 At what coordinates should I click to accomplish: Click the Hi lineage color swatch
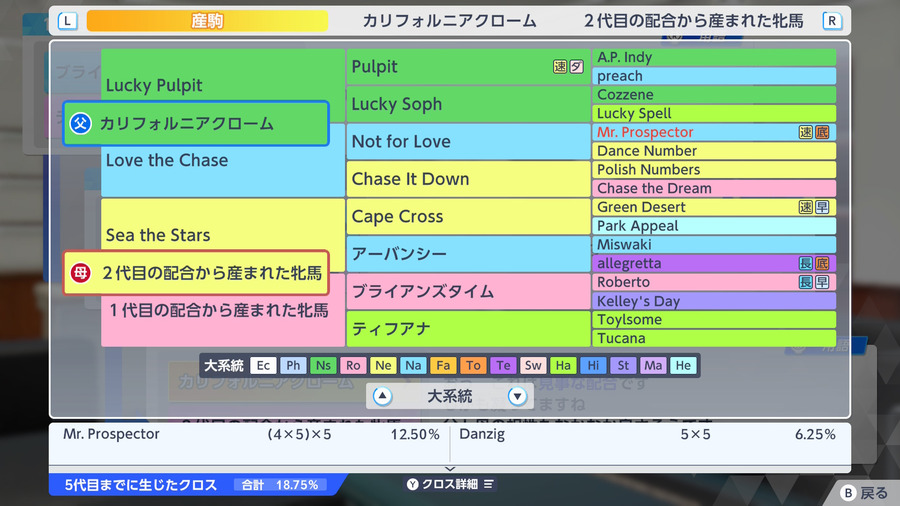click(x=593, y=365)
